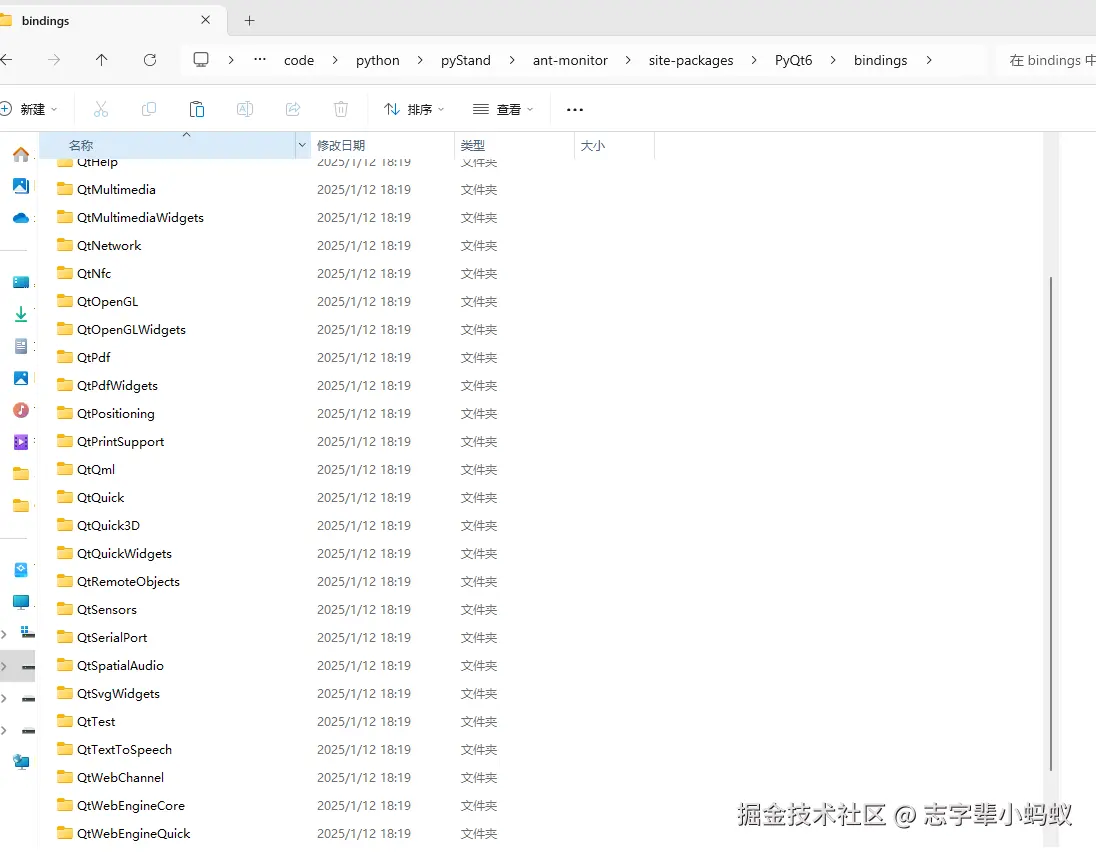Viewport: 1096px width, 852px height.
Task: Open Home in the navigation pane
Action: click(x=21, y=154)
